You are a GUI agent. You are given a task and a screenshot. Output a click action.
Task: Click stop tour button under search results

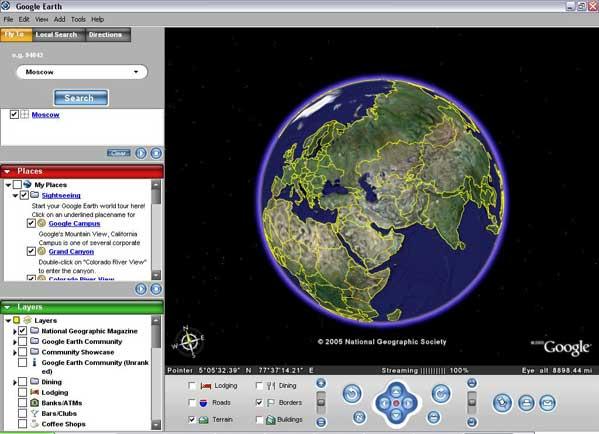click(x=156, y=153)
